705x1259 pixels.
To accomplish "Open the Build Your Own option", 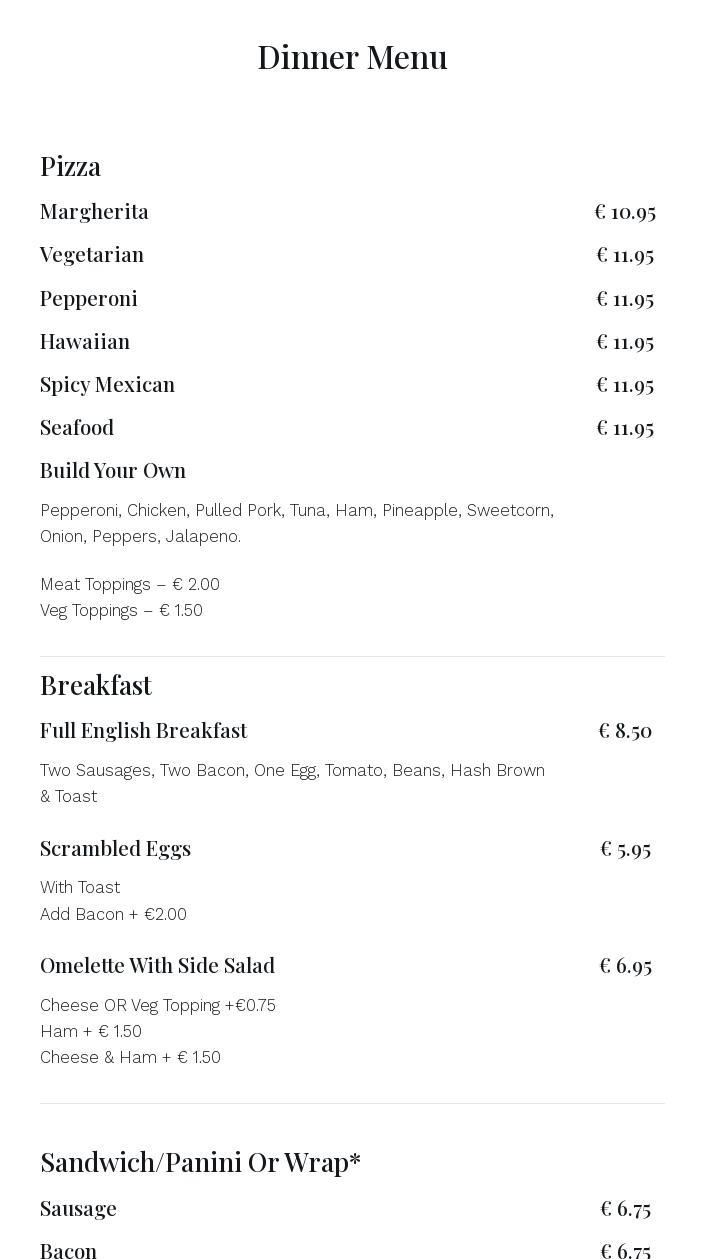I will tap(113, 471).
